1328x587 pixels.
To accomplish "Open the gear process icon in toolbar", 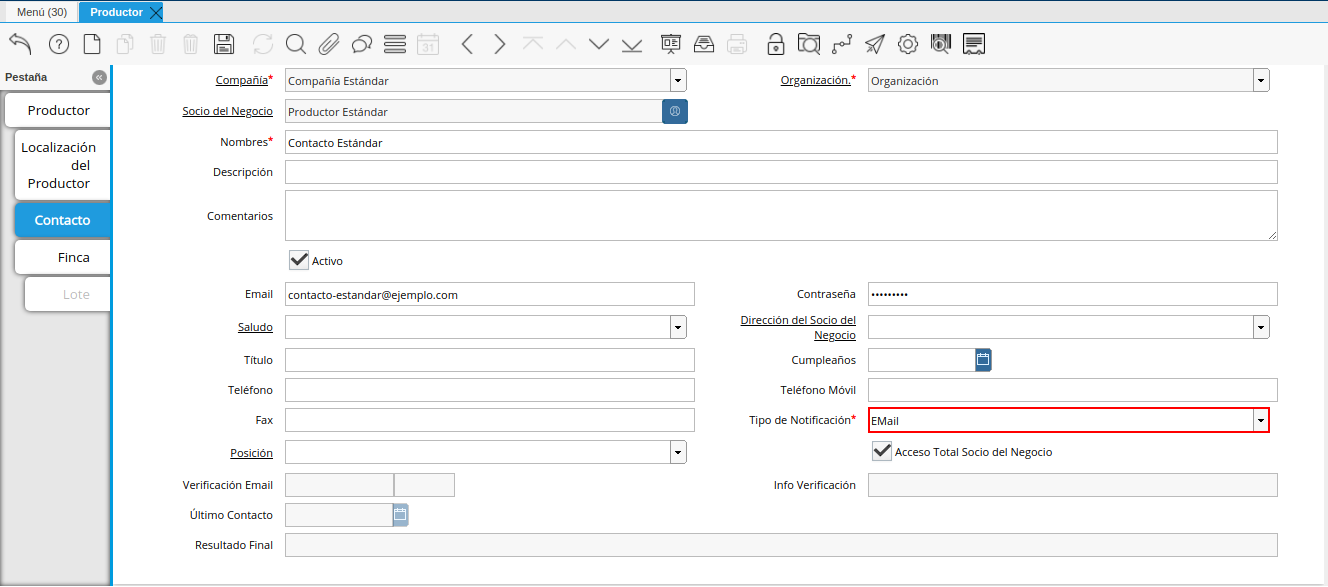I will coord(907,44).
